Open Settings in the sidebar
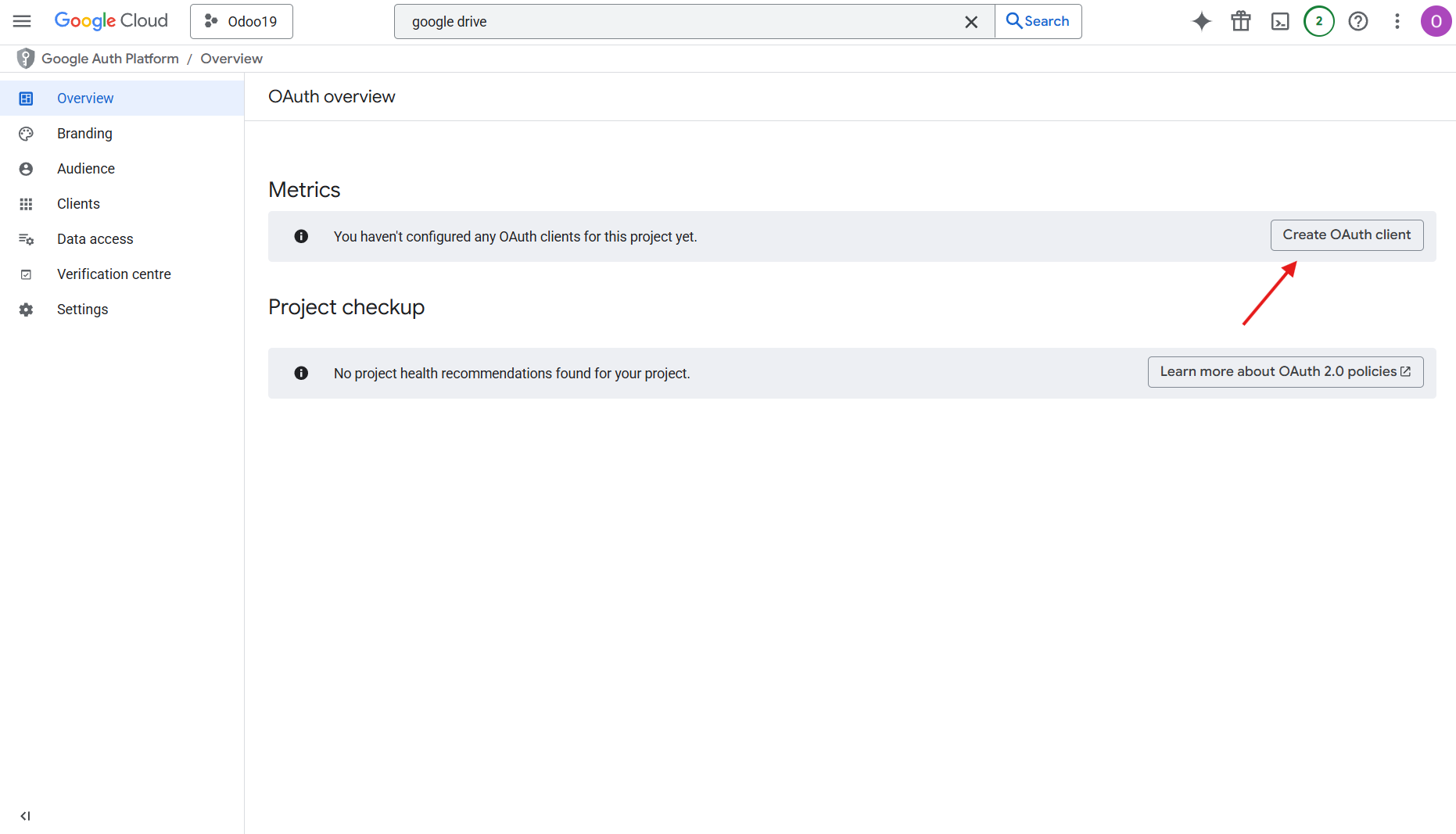The height and width of the screenshot is (834, 1456). [x=82, y=310]
